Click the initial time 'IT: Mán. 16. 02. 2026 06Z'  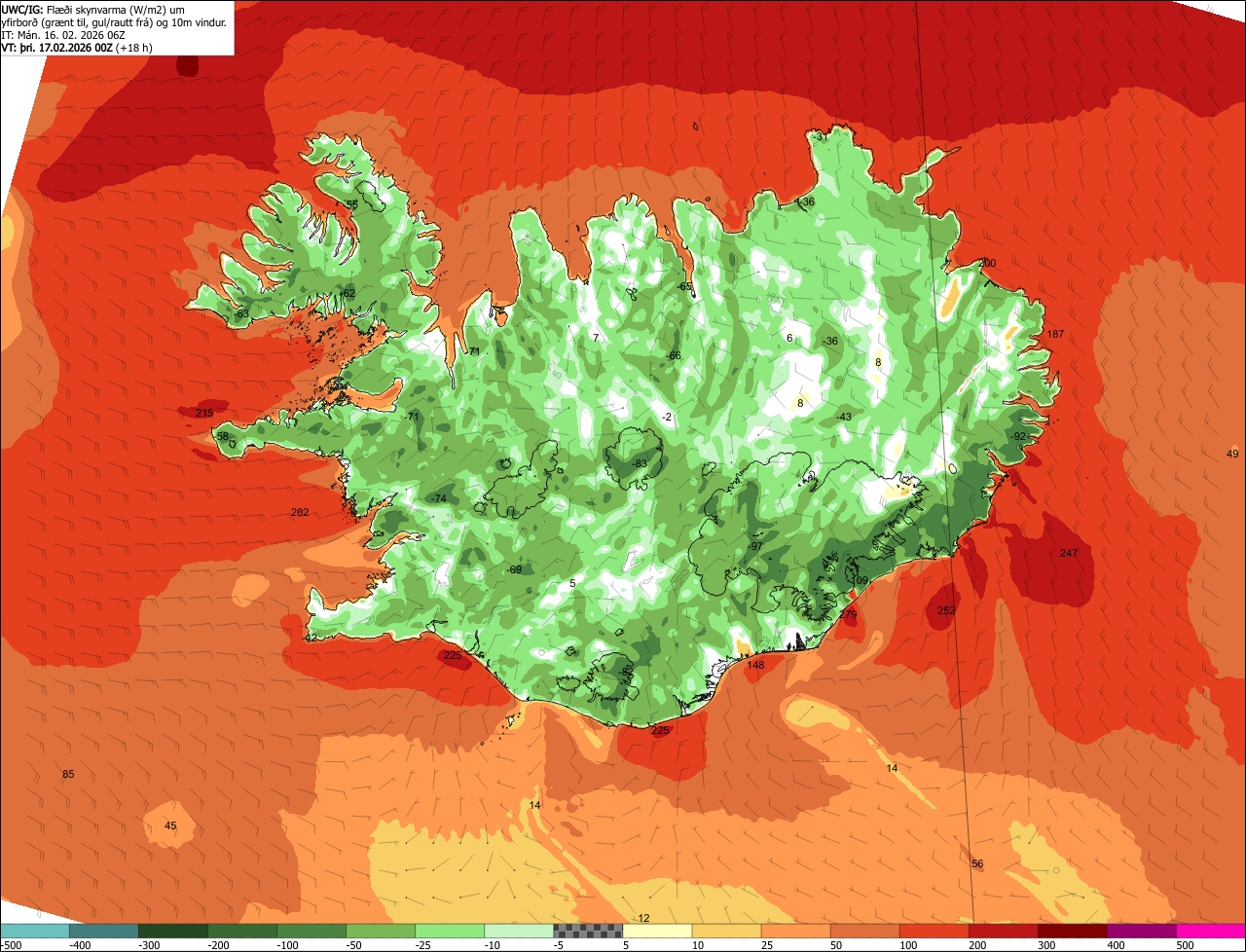point(64,34)
